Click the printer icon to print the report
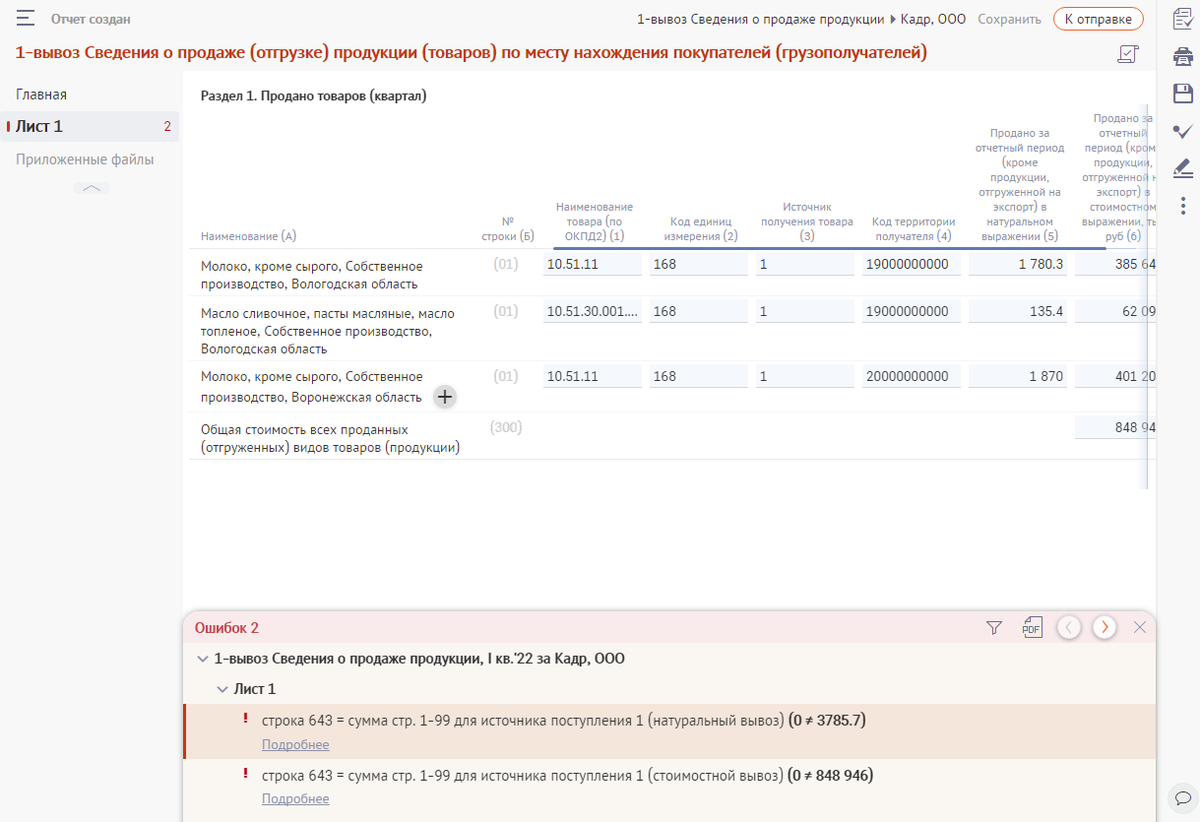The width and height of the screenshot is (1200, 822). click(x=1182, y=57)
